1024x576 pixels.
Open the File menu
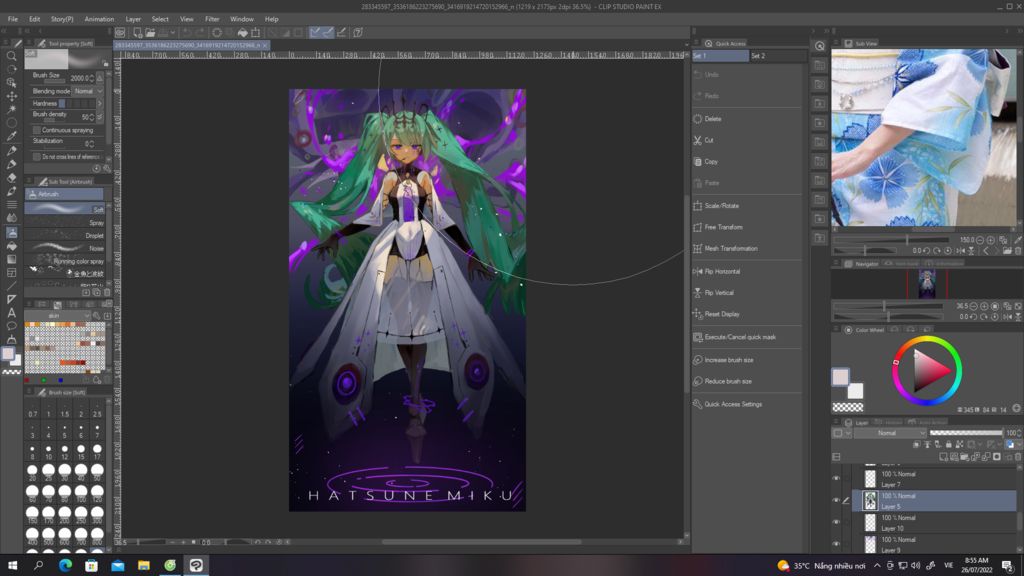pos(12,19)
